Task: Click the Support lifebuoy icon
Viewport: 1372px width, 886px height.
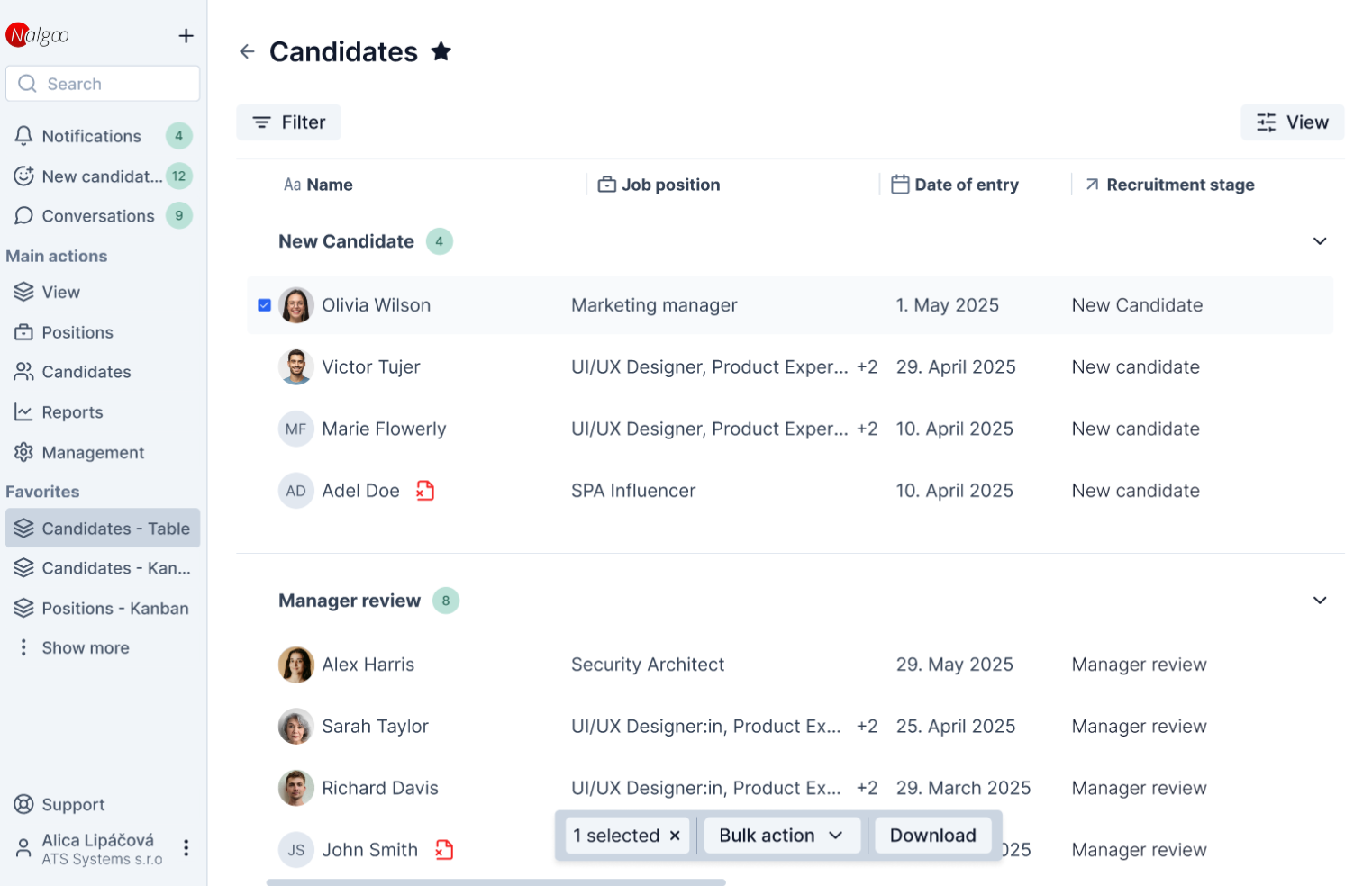Action: [x=24, y=804]
